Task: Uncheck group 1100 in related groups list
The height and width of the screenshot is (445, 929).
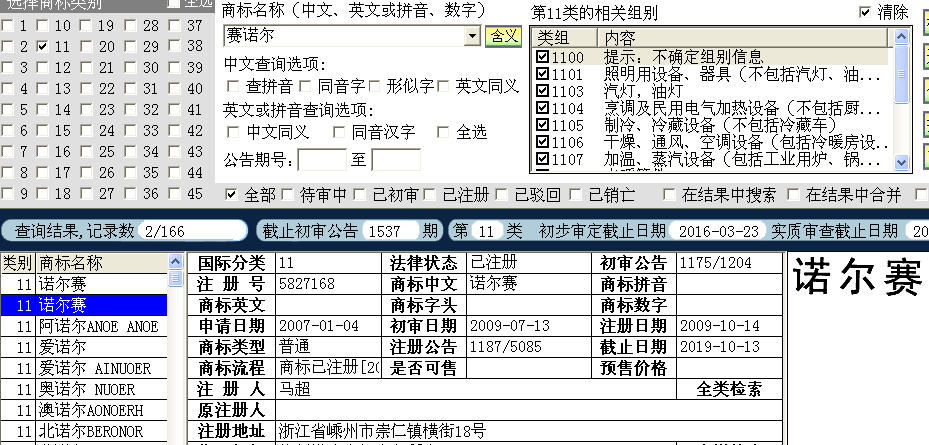Action: [x=542, y=57]
